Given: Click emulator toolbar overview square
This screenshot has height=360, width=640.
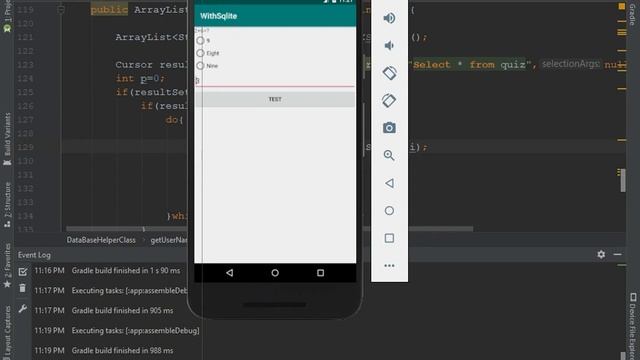Looking at the screenshot, I should pos(389,238).
